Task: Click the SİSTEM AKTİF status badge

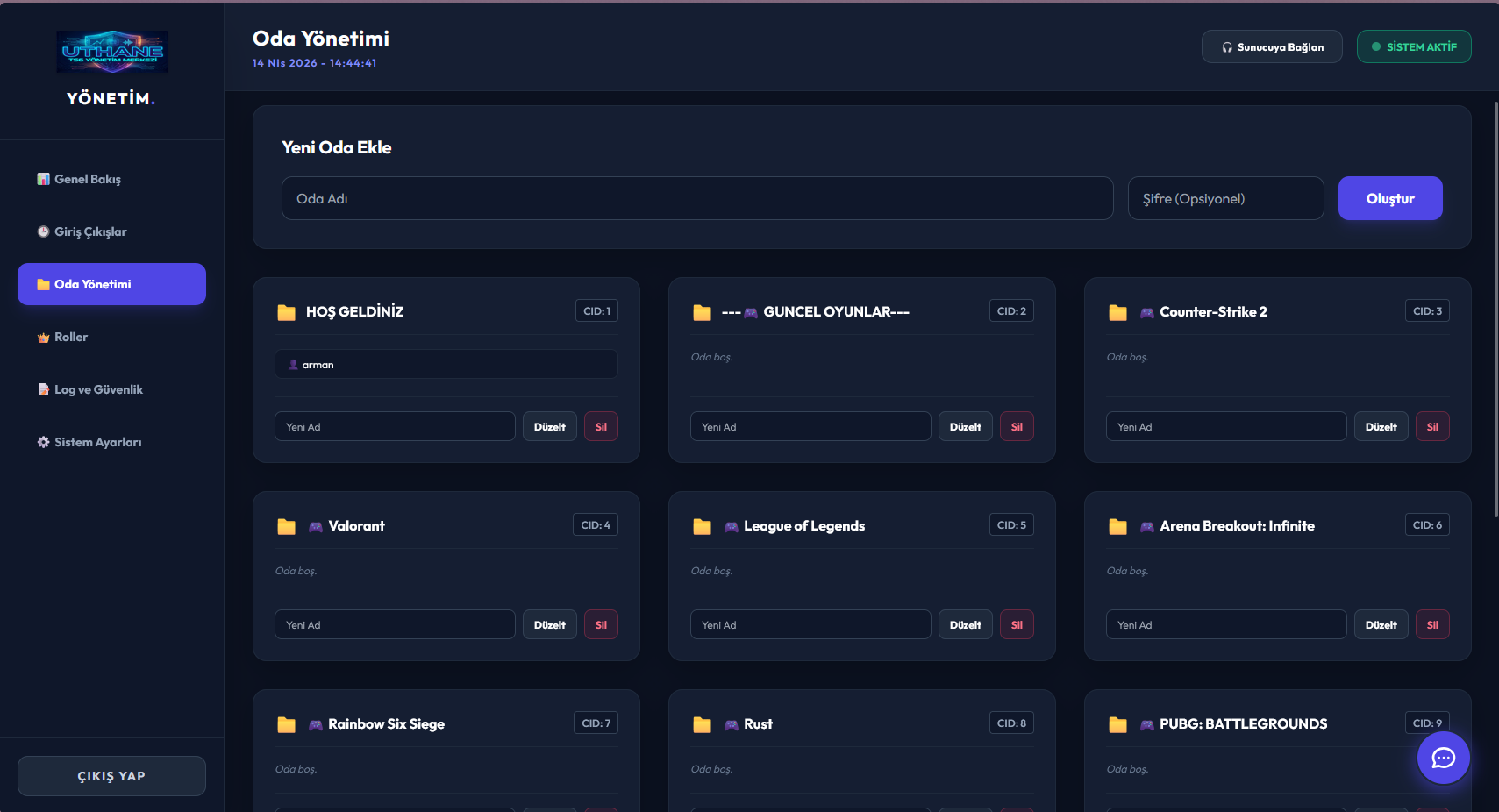Action: (x=1414, y=46)
